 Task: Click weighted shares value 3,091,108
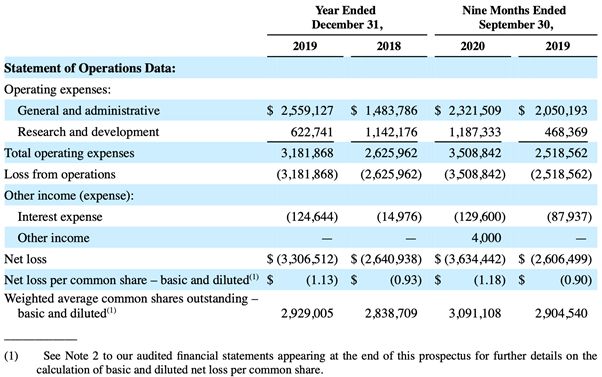tap(475, 313)
